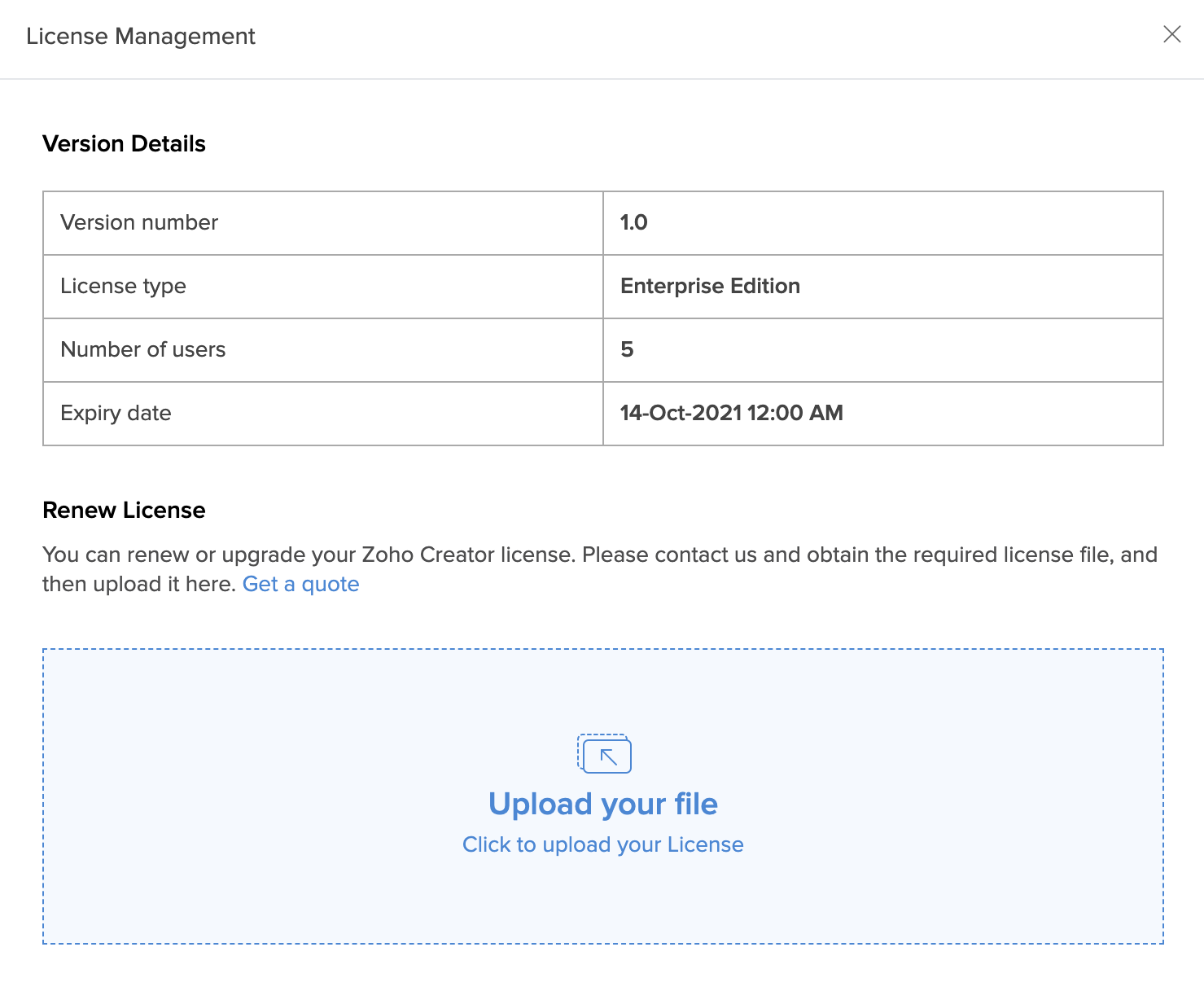The height and width of the screenshot is (991, 1204).
Task: Select Click to upload your License
Action: pos(602,844)
